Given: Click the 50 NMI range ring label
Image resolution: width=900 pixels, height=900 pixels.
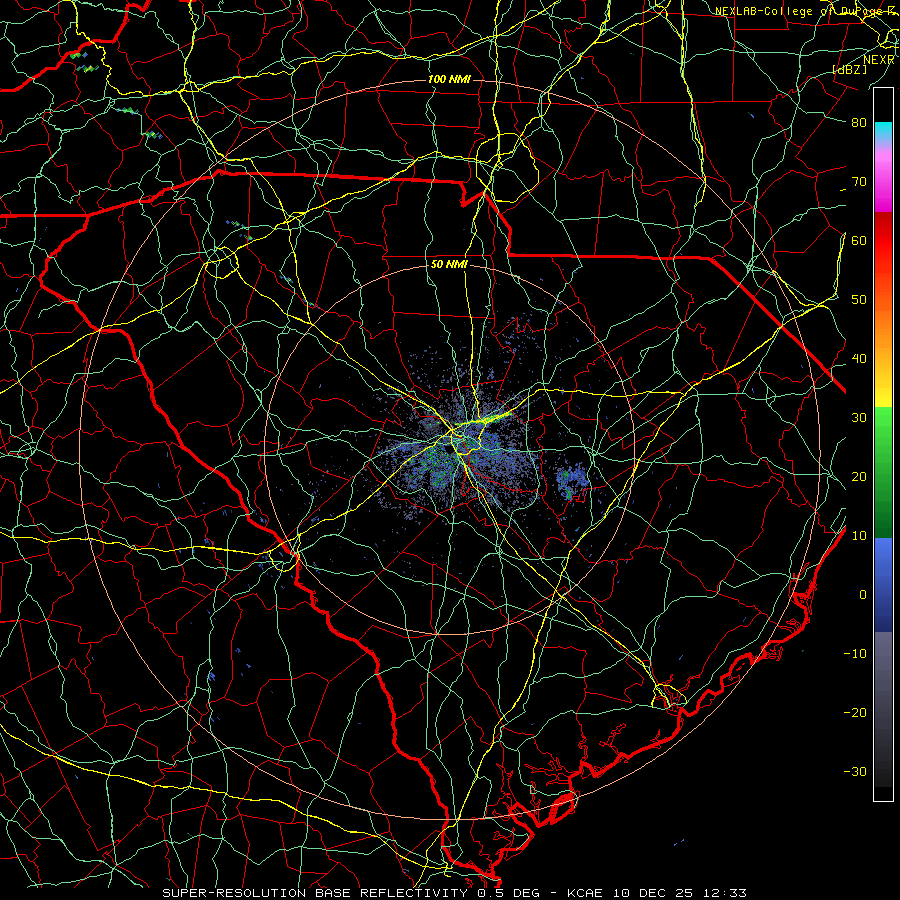Looking at the screenshot, I should [449, 265].
